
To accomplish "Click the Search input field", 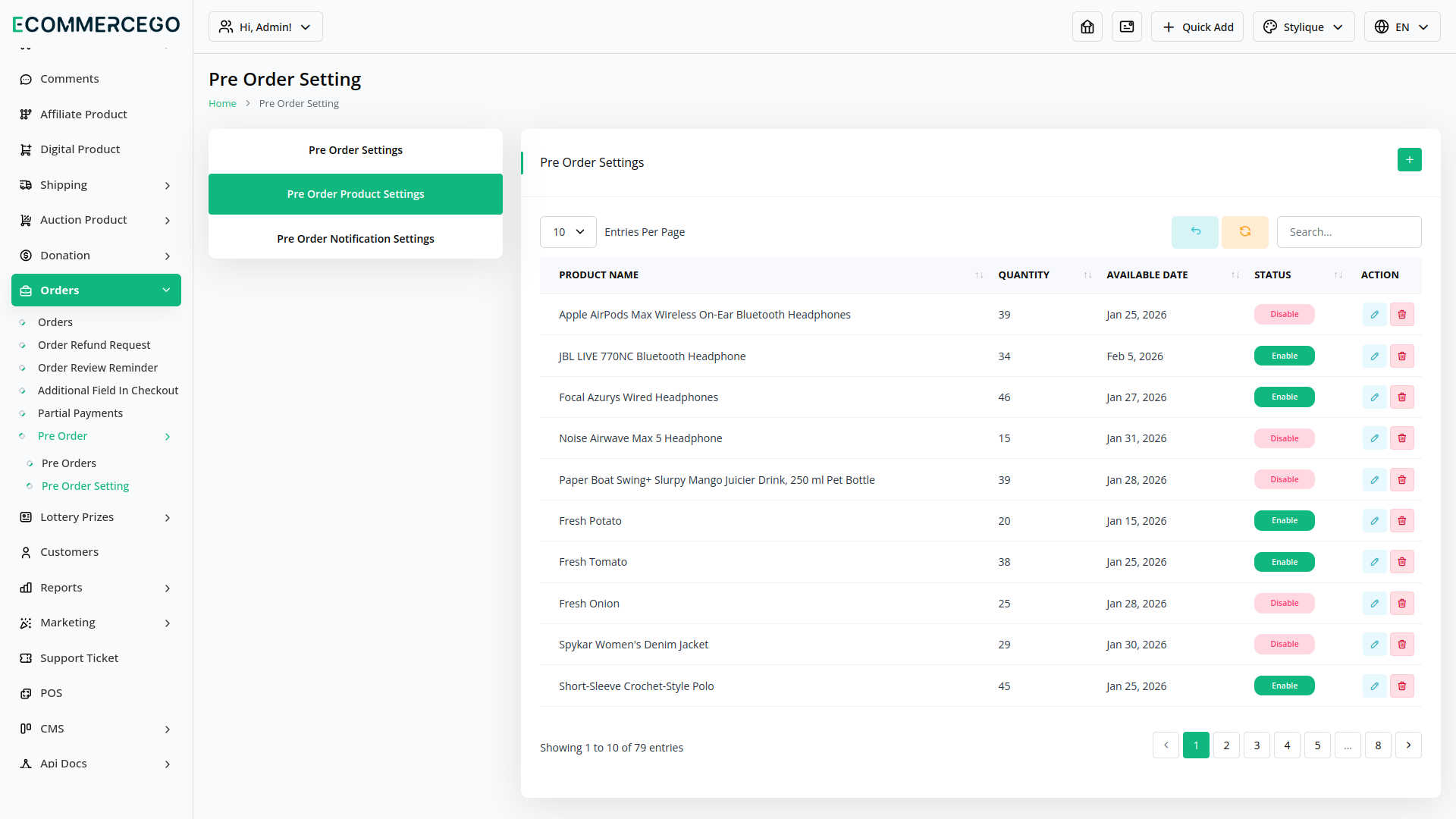I will pos(1349,232).
